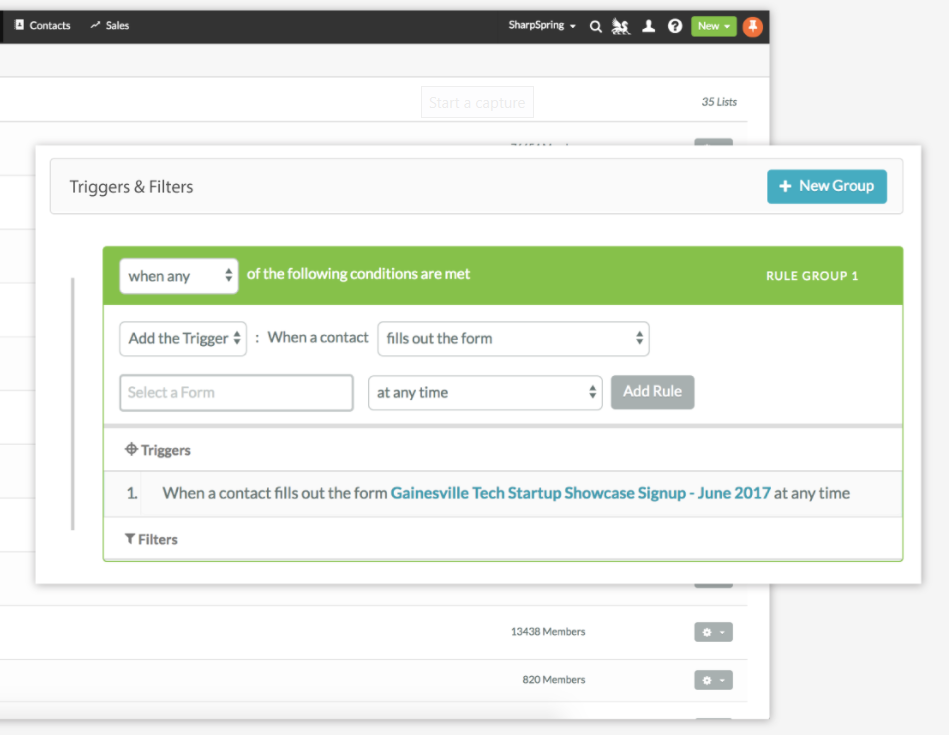The image size is (949, 735).
Task: Open gear menu for 13438 Members list
Action: [713, 632]
